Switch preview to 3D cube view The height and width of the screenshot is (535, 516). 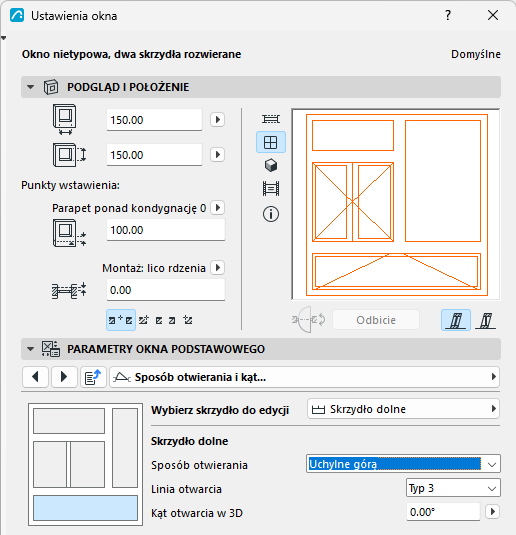[271, 165]
